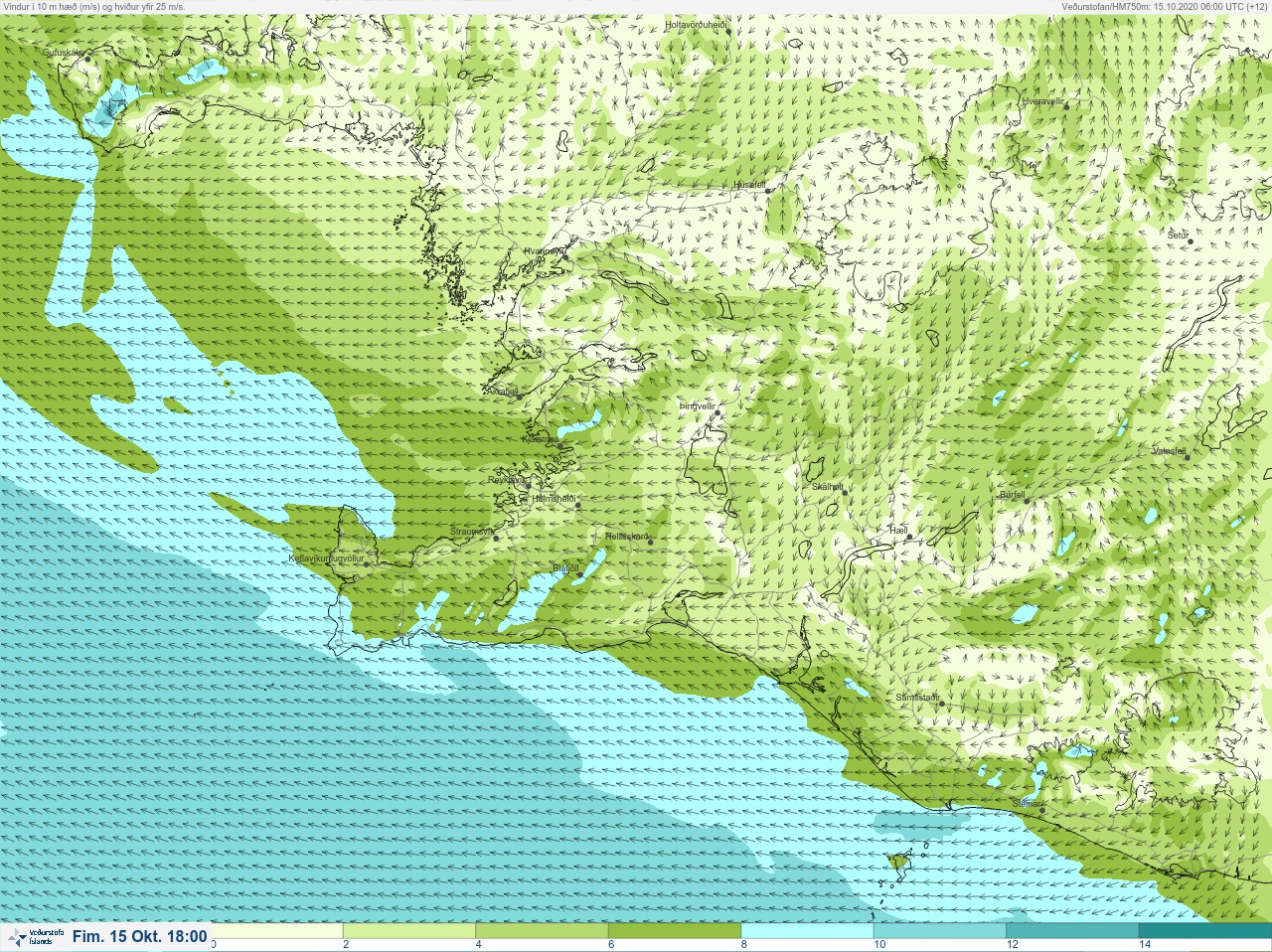Click the Vatnsfell station label

pos(1169,450)
